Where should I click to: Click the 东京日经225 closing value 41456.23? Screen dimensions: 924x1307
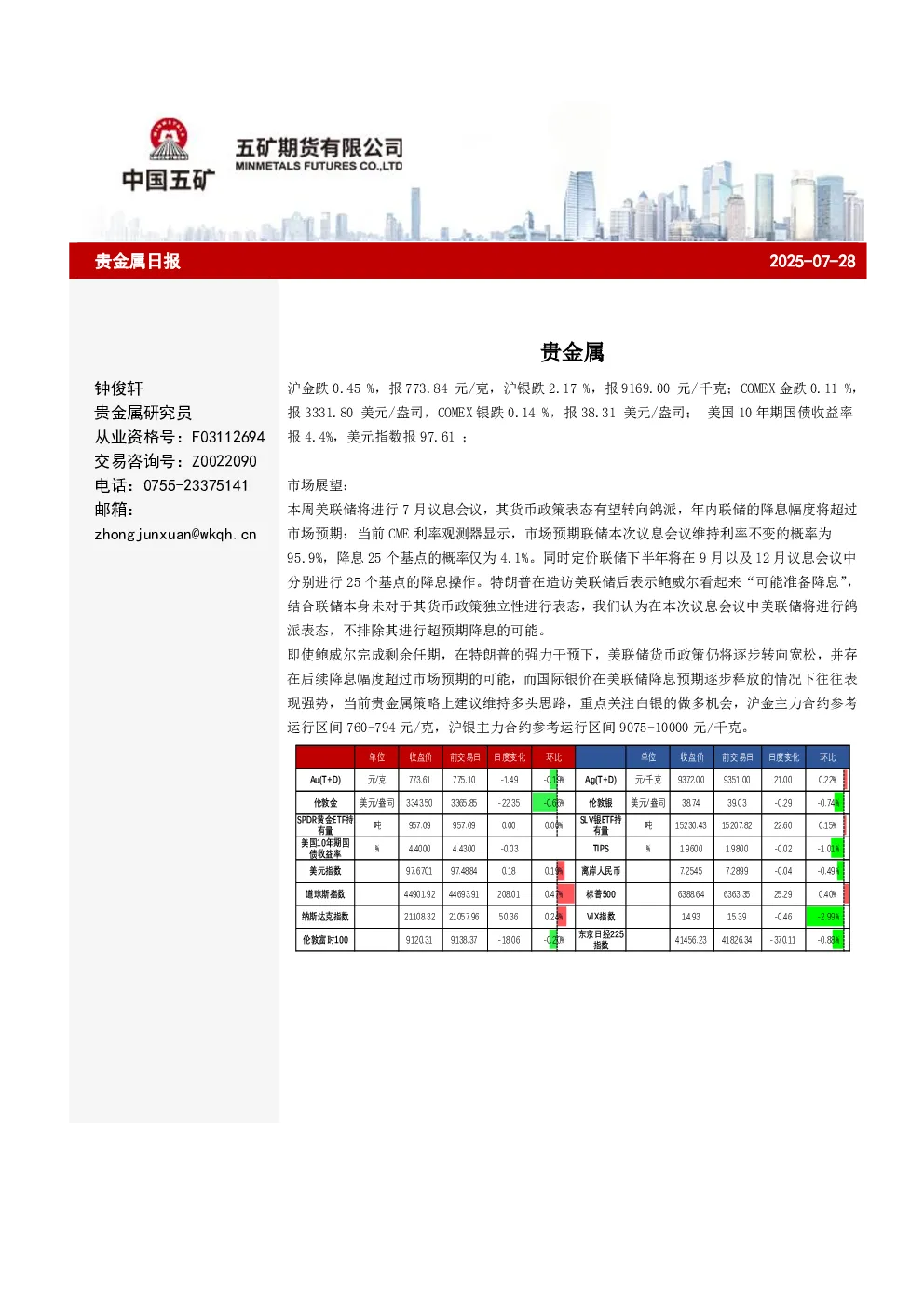tap(691, 939)
